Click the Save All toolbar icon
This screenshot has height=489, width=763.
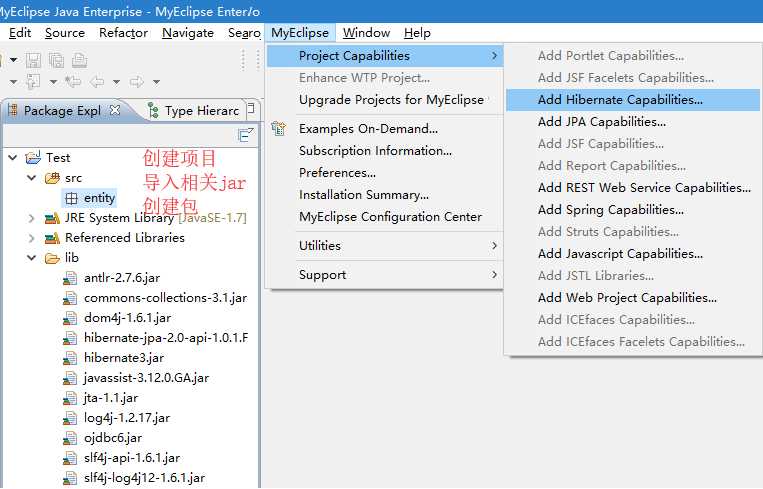(56, 60)
